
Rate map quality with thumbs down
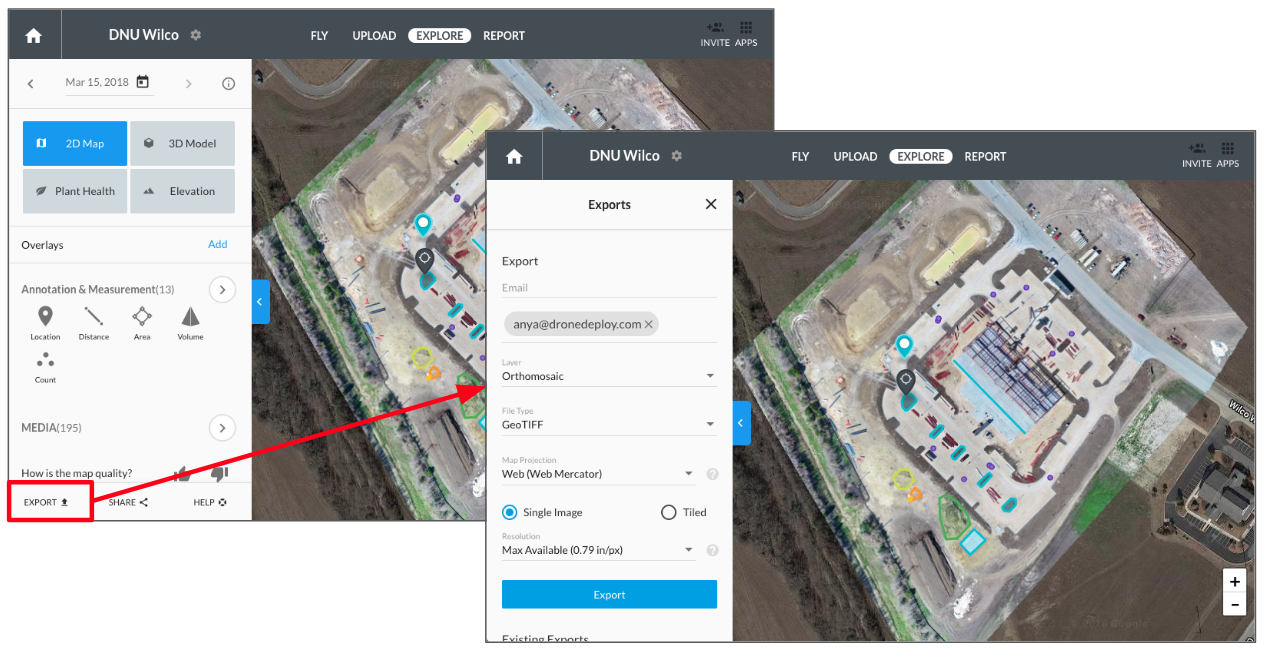coord(220,474)
